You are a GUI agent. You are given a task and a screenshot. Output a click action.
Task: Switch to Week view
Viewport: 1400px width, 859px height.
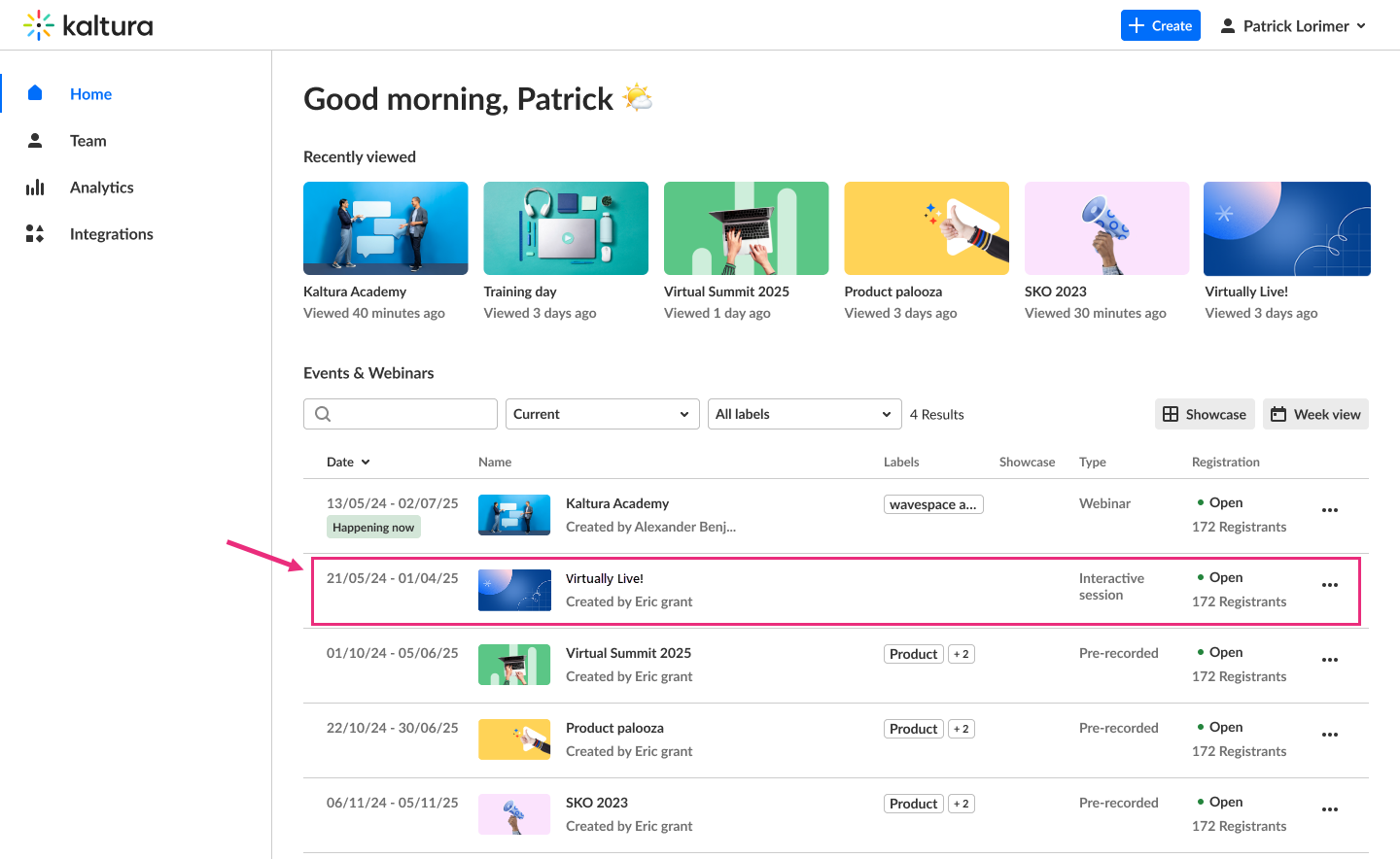(x=1315, y=414)
